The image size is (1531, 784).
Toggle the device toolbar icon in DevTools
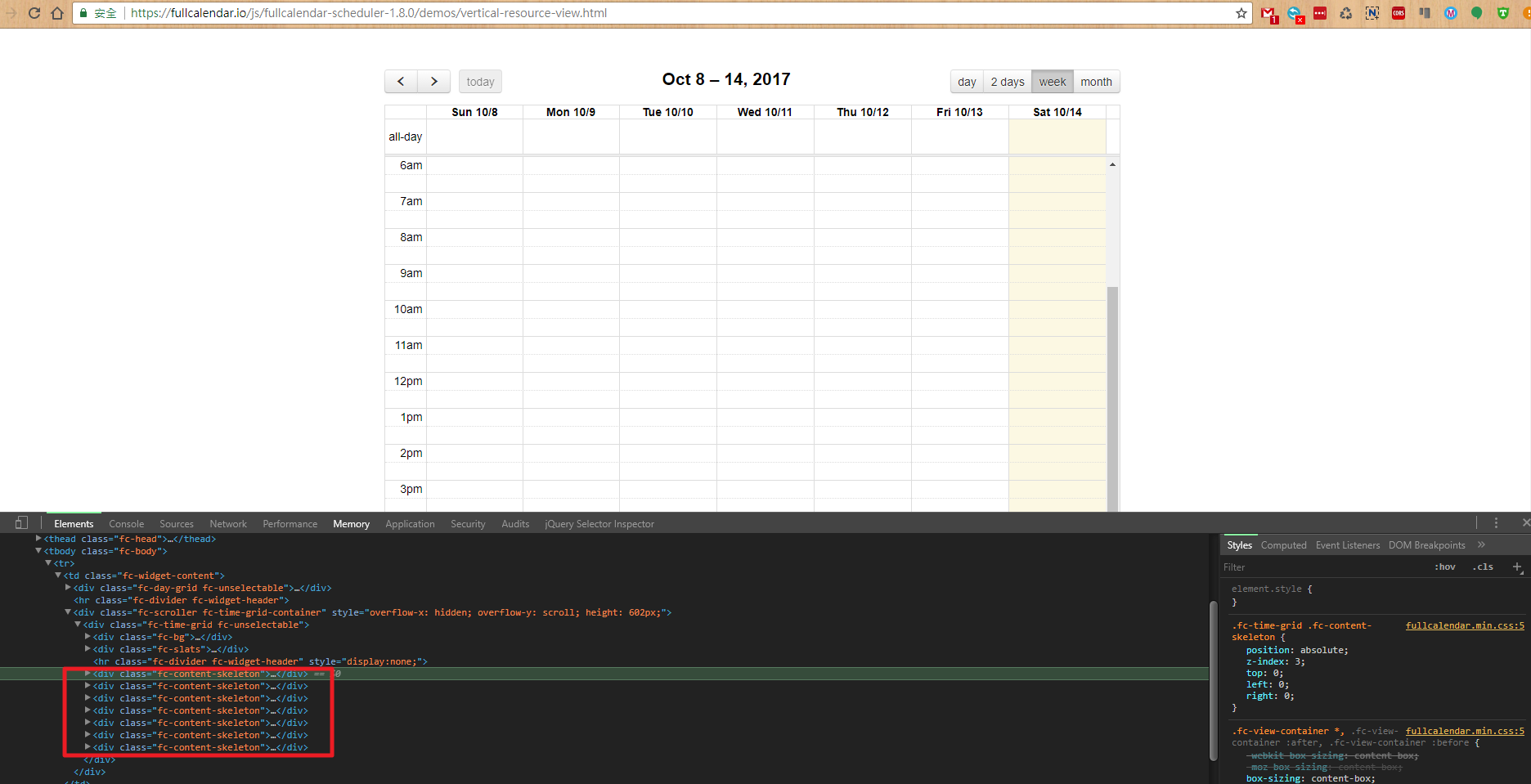(21, 523)
